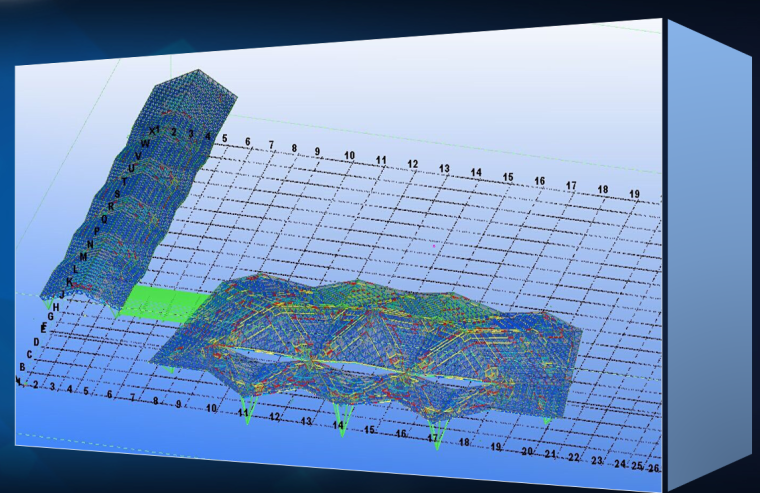This screenshot has height=493, width=760.
Task: Select top row grid label 10
Action: [349, 156]
